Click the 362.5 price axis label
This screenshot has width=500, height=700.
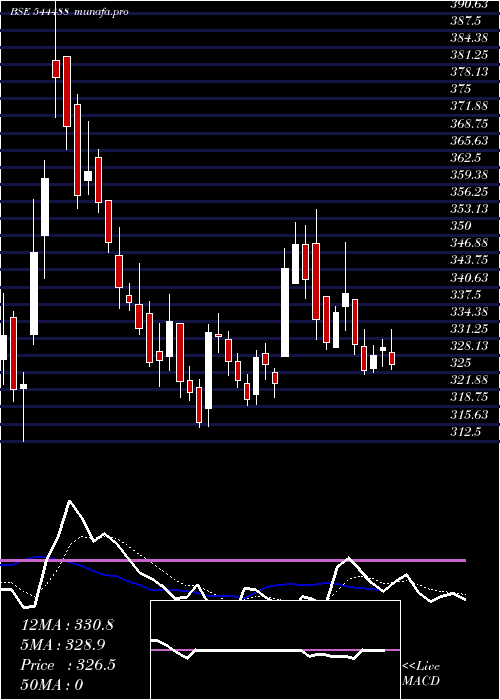coord(466,157)
